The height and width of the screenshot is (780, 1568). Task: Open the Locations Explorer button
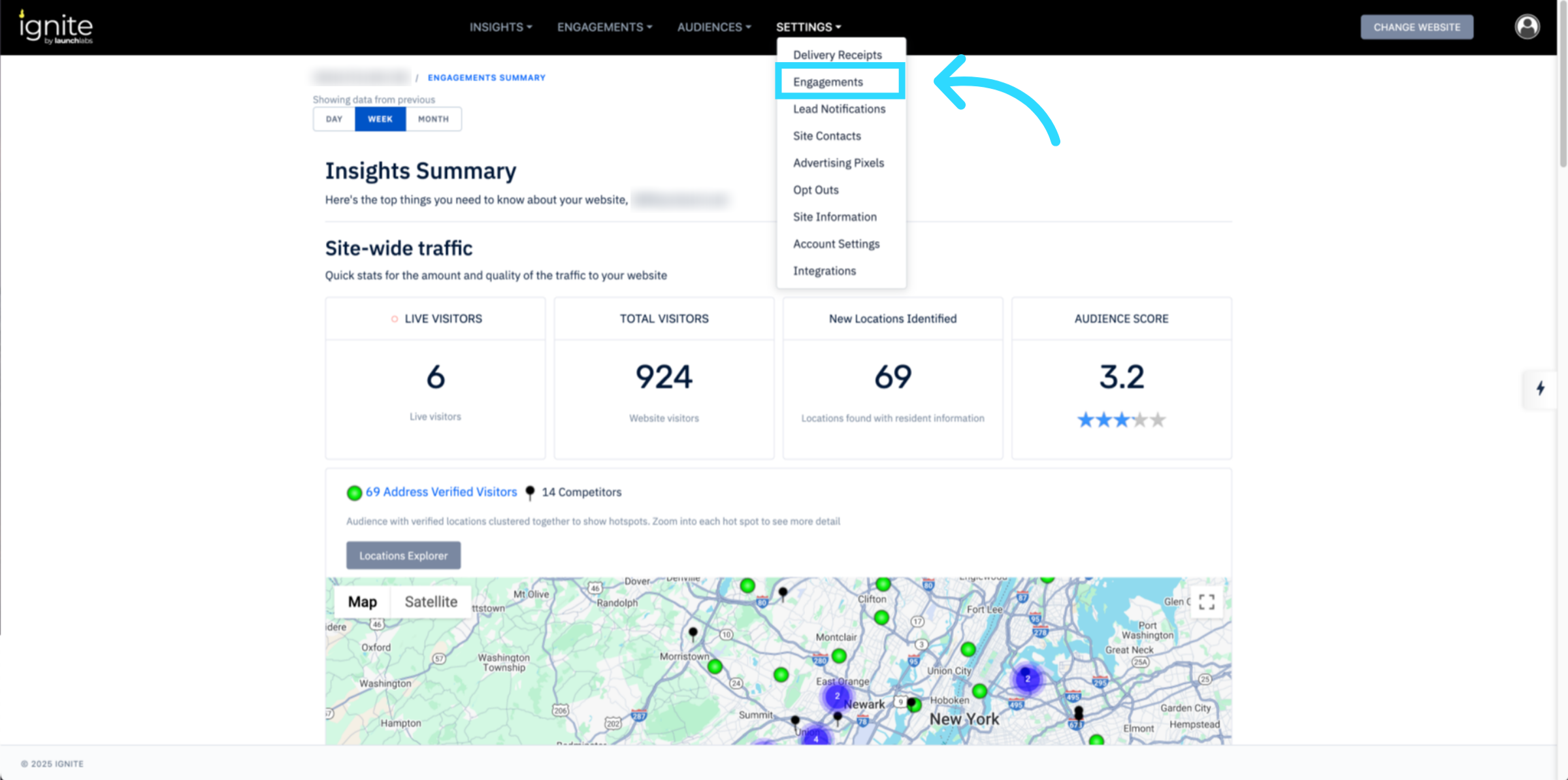pyautogui.click(x=403, y=555)
